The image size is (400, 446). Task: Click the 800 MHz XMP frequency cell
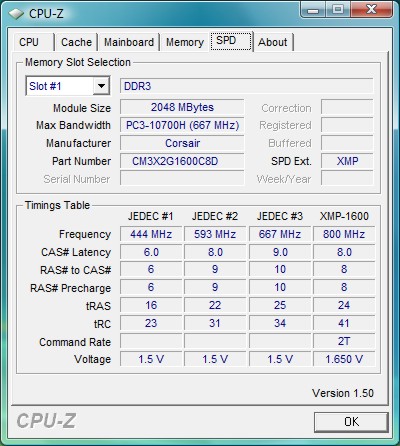click(x=344, y=234)
